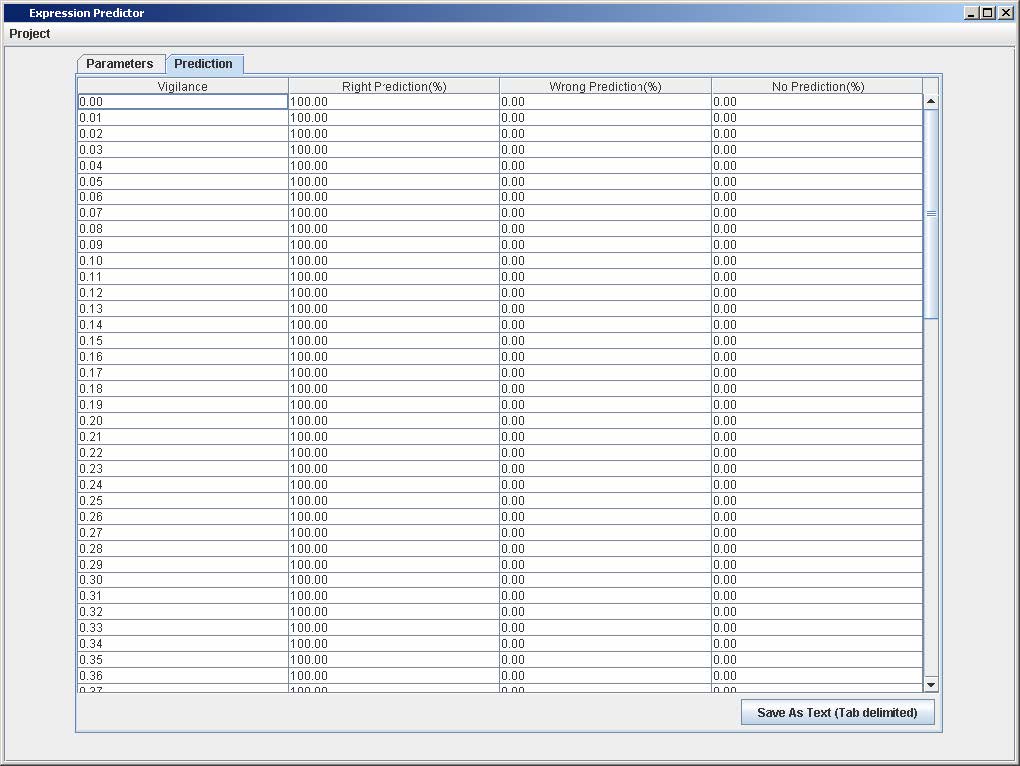Click Save As Text (Tab delimited) button
This screenshot has width=1020, height=766.
(837, 713)
